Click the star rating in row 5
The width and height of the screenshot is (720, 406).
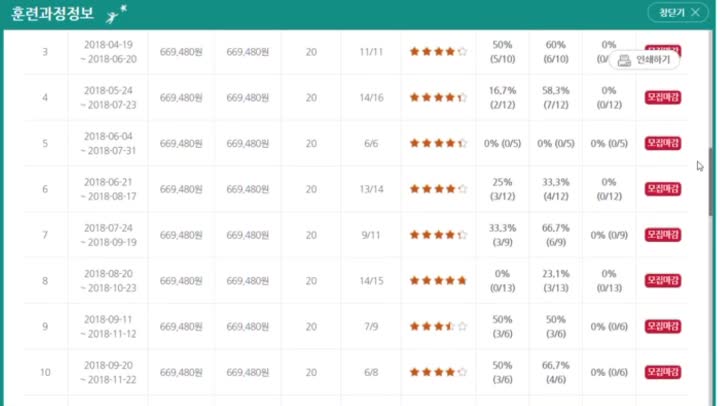(x=437, y=143)
